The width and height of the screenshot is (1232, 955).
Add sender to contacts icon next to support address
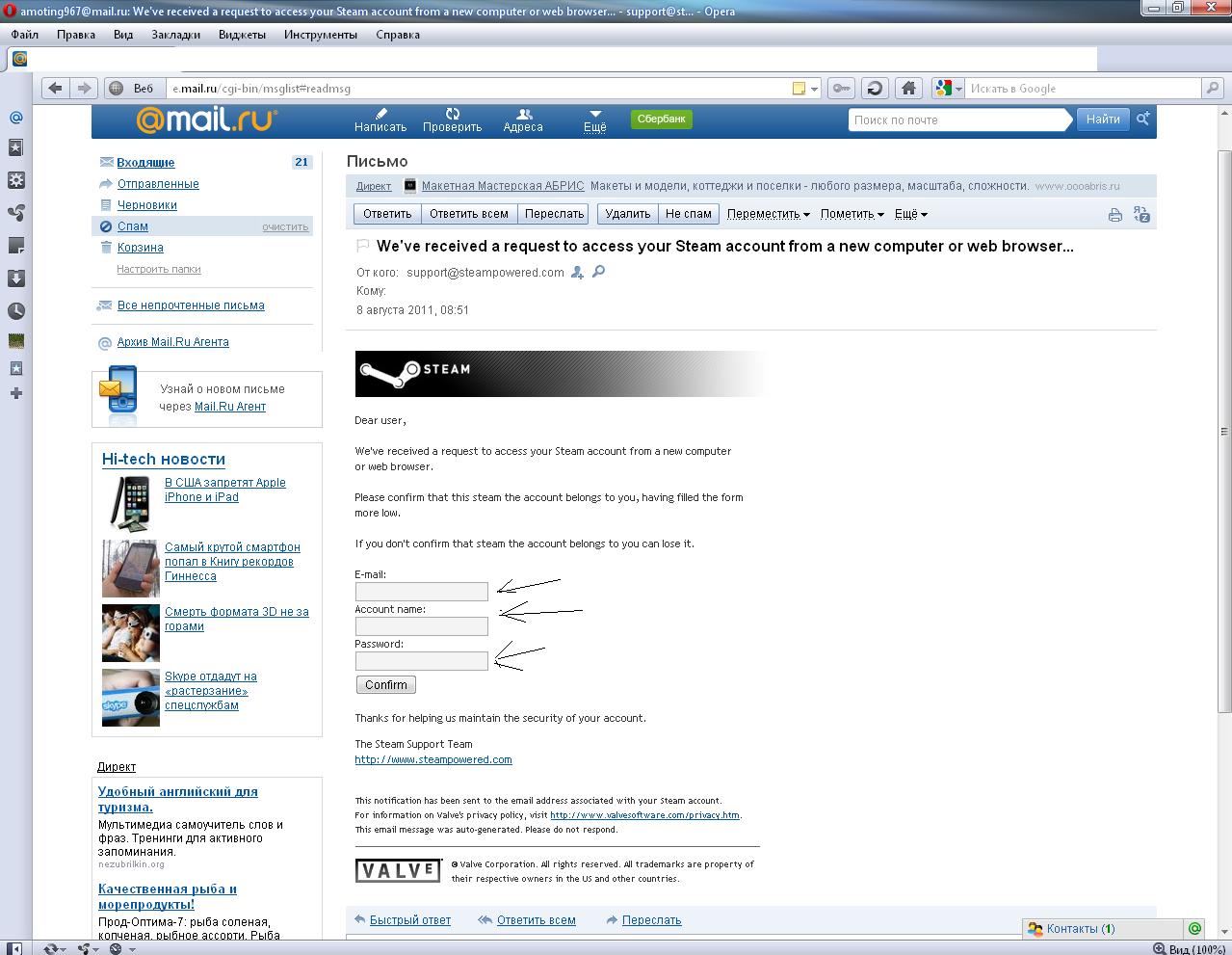[578, 273]
